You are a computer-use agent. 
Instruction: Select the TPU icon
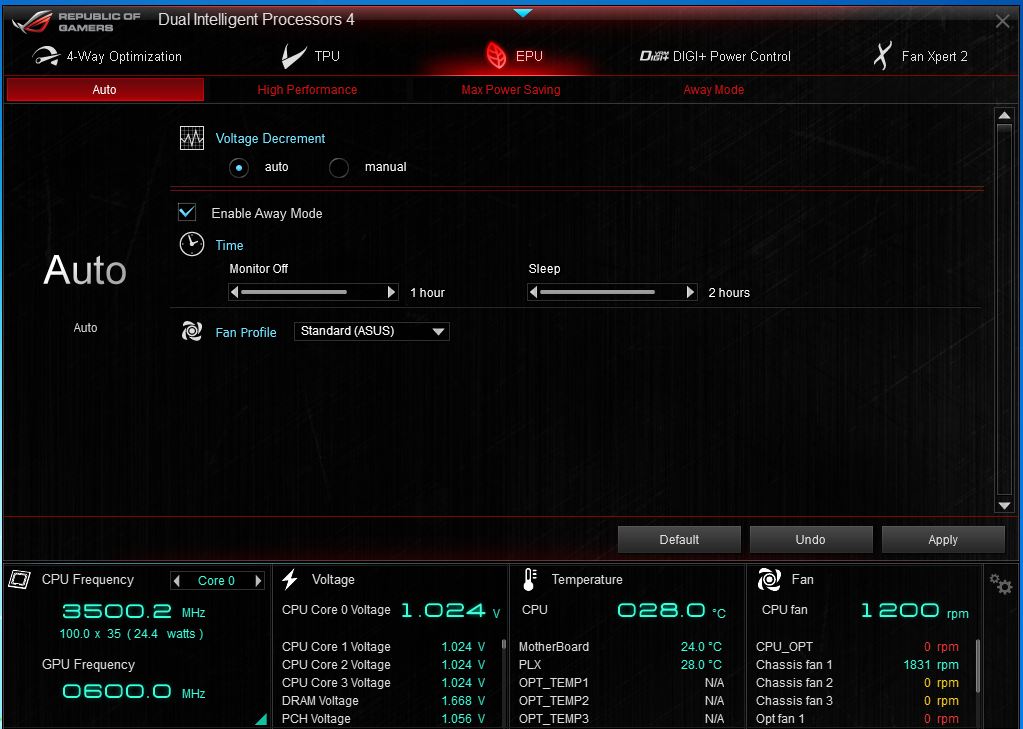(294, 56)
